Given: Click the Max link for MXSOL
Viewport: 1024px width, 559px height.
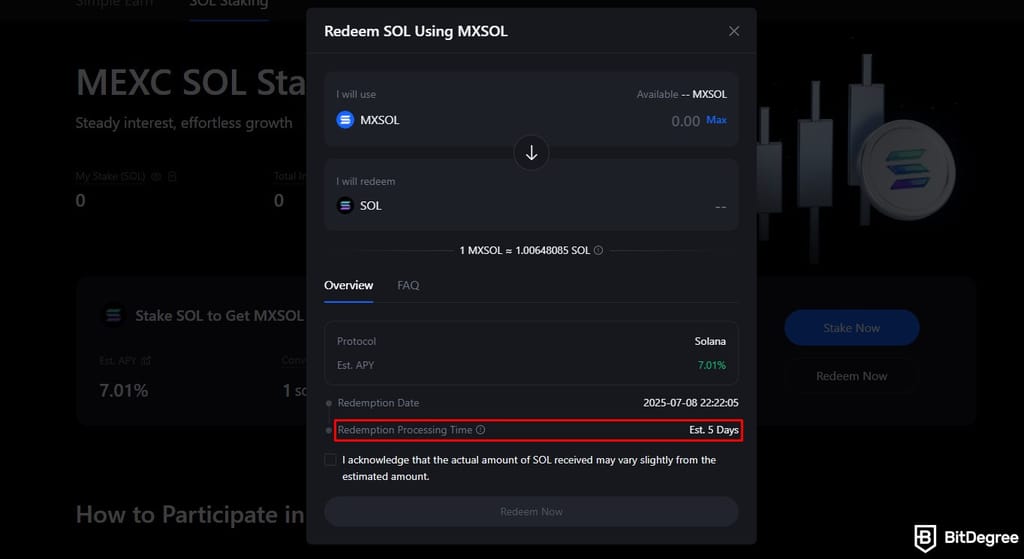Looking at the screenshot, I should [x=716, y=120].
